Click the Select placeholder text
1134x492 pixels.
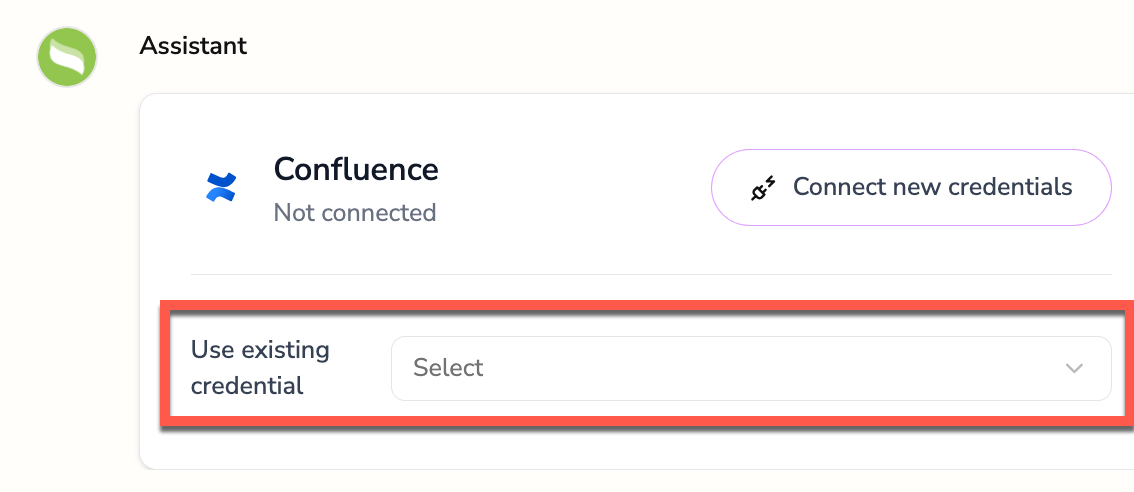(x=448, y=368)
